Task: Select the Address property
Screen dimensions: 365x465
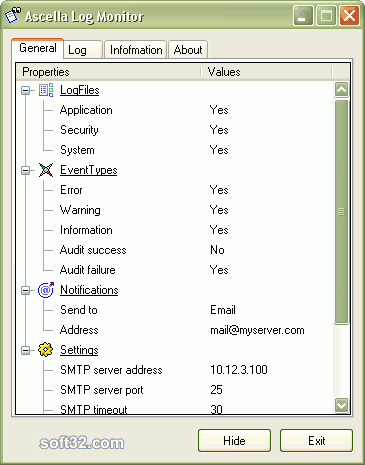Action: [x=79, y=330]
